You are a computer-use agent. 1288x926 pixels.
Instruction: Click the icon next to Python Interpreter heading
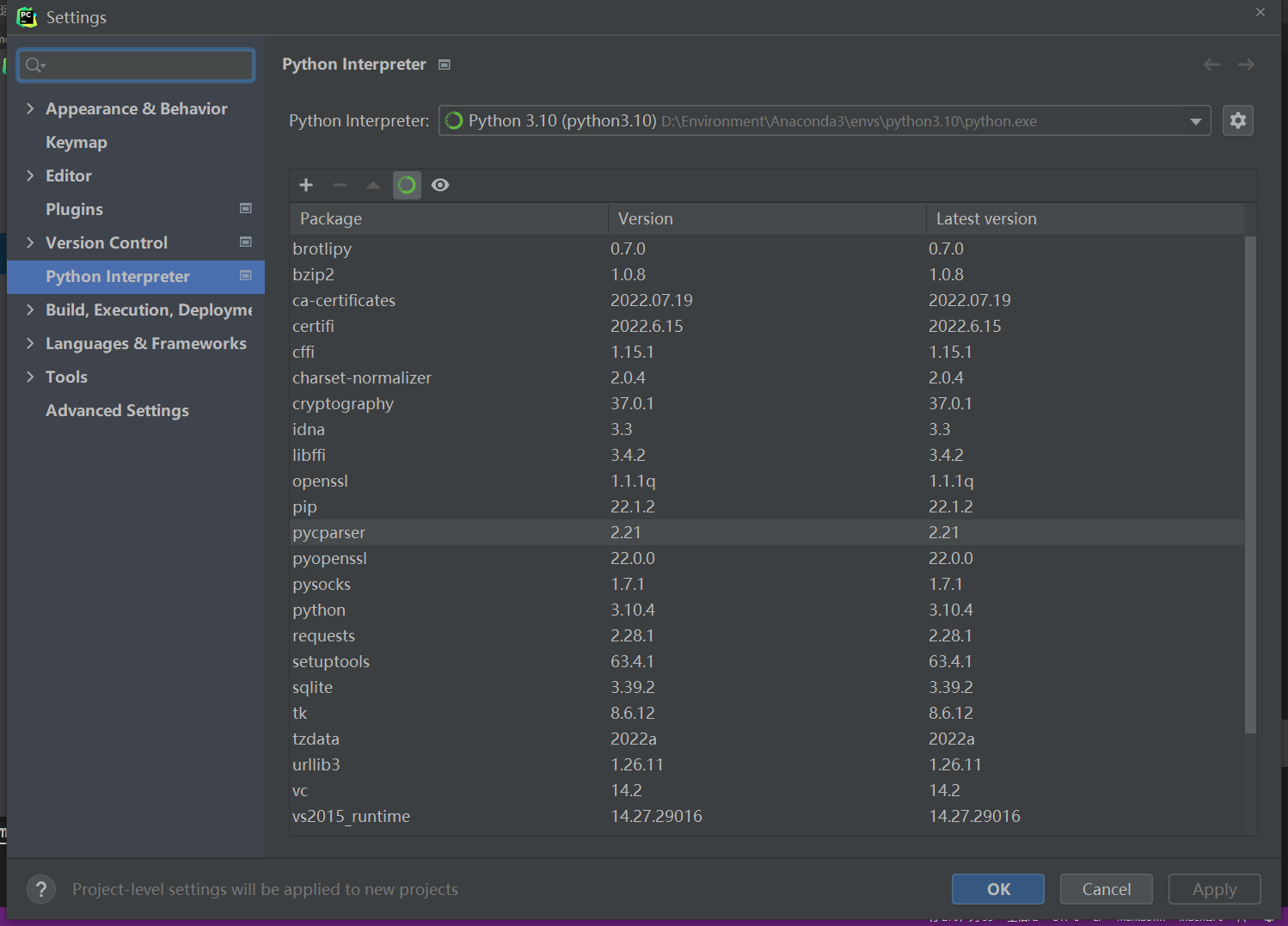pos(445,64)
